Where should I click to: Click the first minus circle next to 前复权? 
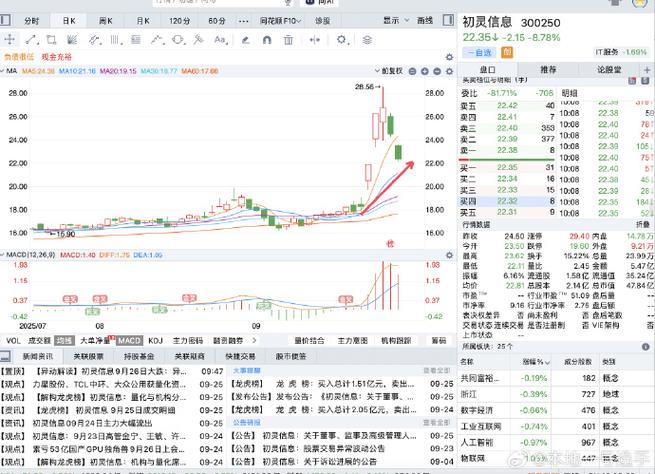click(412, 71)
